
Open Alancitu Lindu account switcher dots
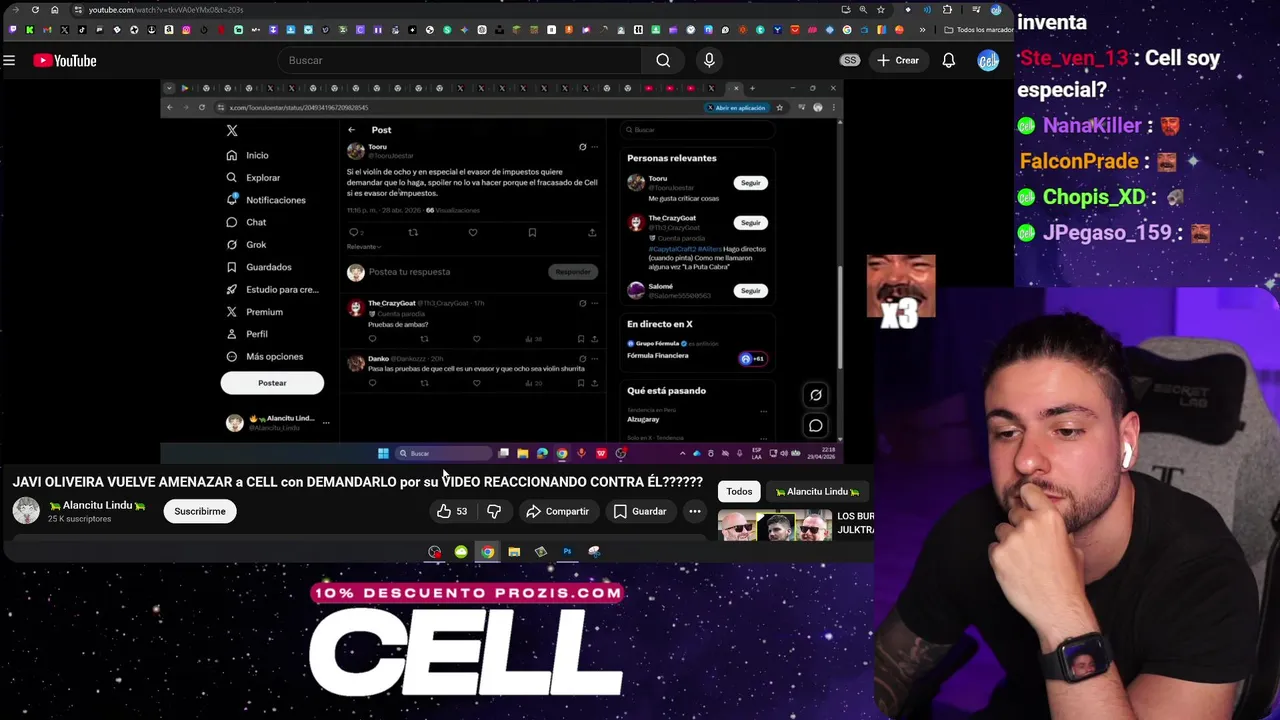click(326, 423)
